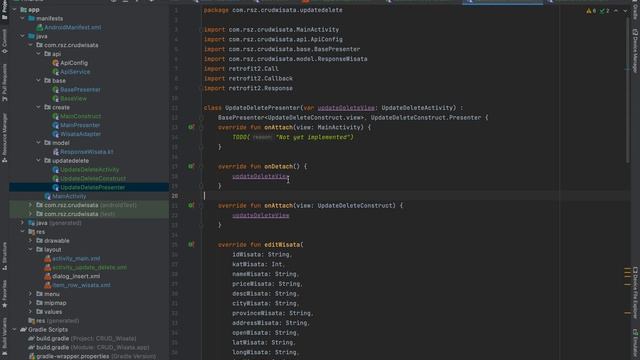Collapse the model package
640x360 pixels.
pyautogui.click(x=38, y=143)
